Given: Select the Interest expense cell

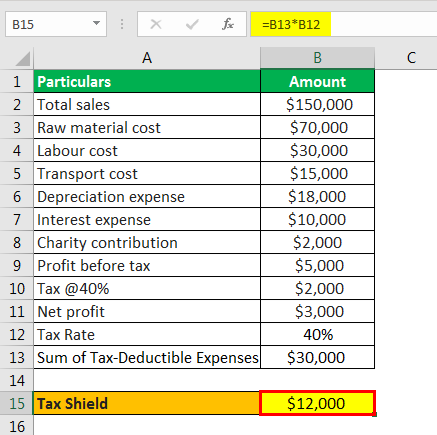Looking at the screenshot, I should tap(147, 220).
